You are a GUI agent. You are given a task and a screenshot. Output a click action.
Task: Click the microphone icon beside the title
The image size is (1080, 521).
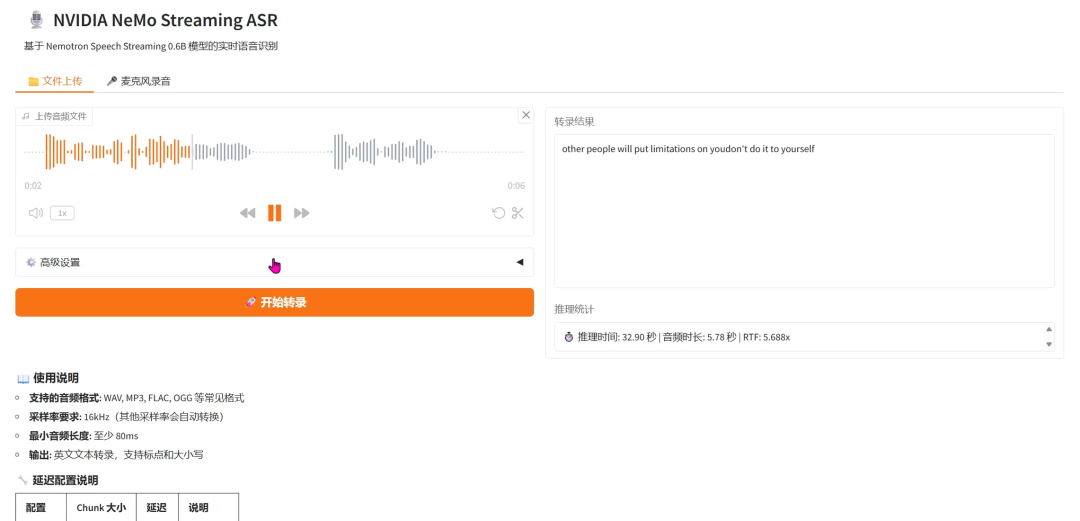pos(37,20)
